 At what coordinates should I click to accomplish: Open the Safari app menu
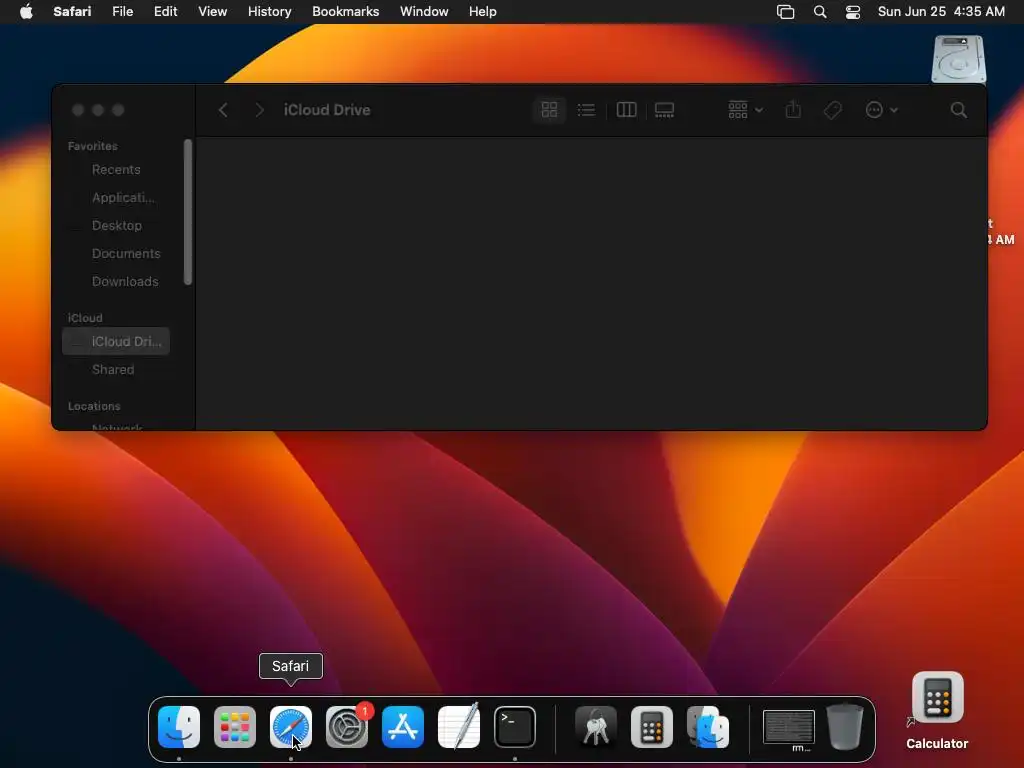[x=72, y=12]
